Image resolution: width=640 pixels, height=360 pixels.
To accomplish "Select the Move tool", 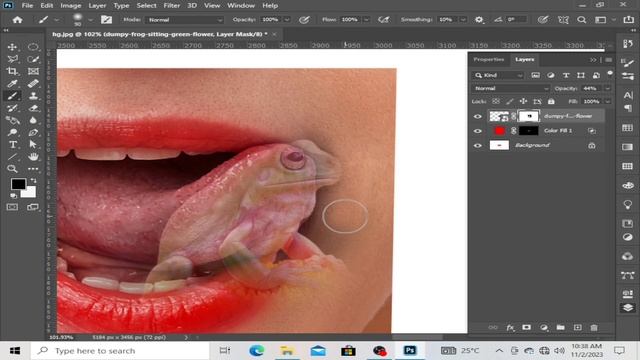I will [x=12, y=47].
